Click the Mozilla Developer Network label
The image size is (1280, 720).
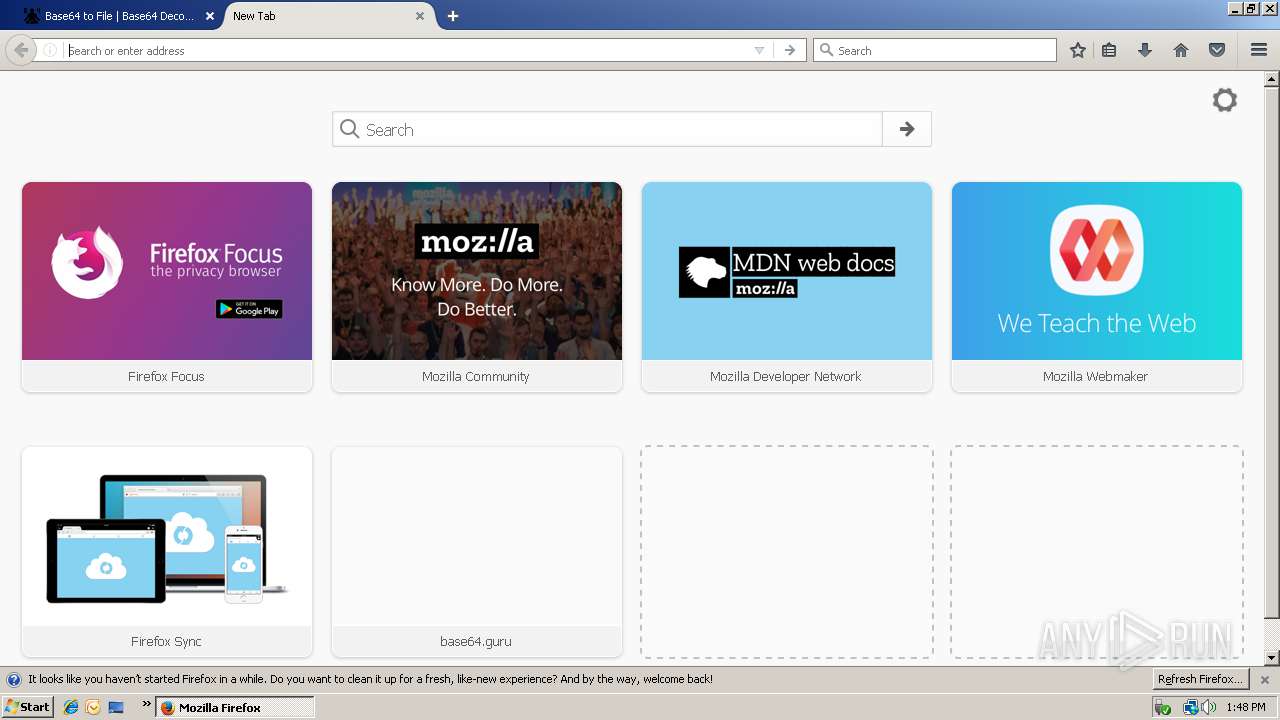pyautogui.click(x=785, y=376)
